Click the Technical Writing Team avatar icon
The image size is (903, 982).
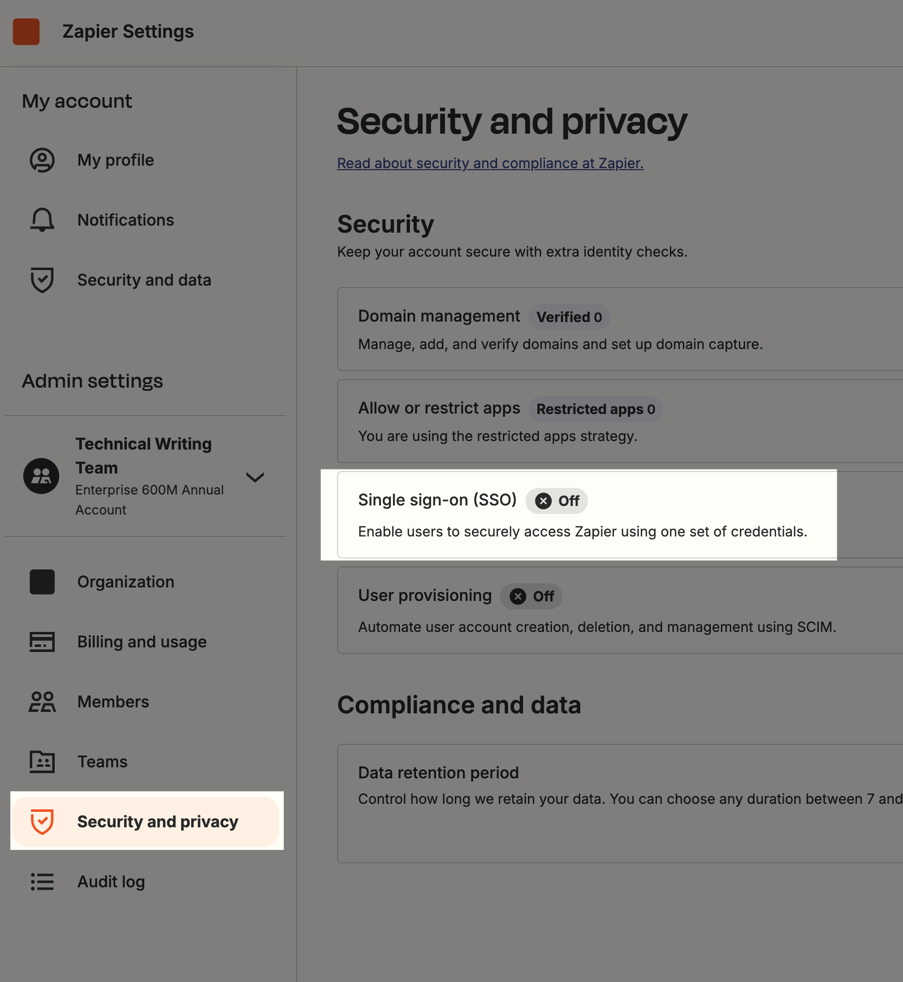[x=41, y=476]
